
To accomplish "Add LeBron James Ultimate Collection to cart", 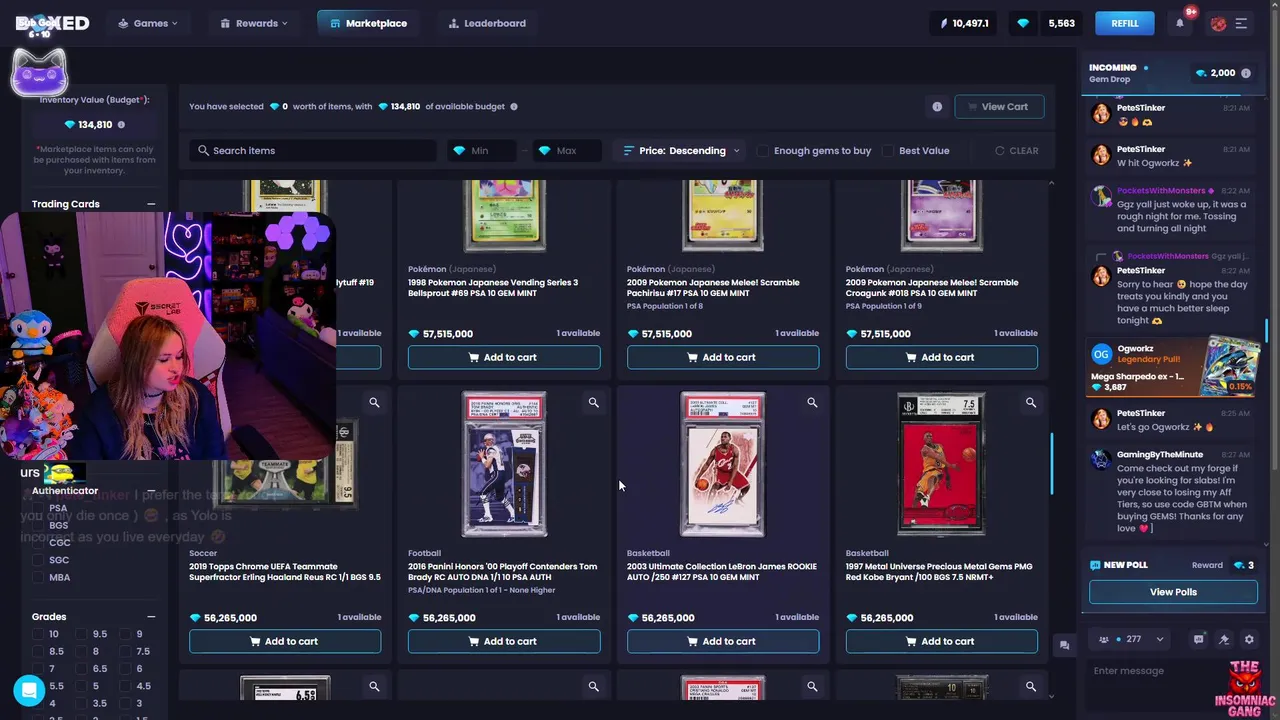I will pyautogui.click(x=723, y=641).
